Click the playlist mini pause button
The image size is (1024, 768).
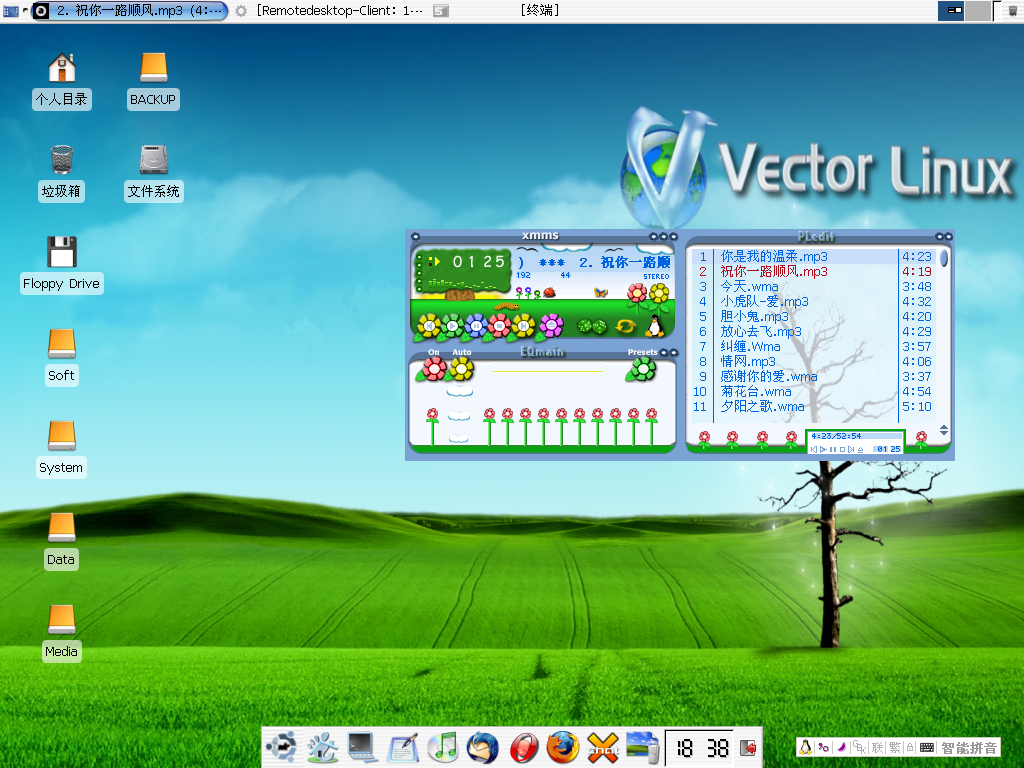point(833,449)
